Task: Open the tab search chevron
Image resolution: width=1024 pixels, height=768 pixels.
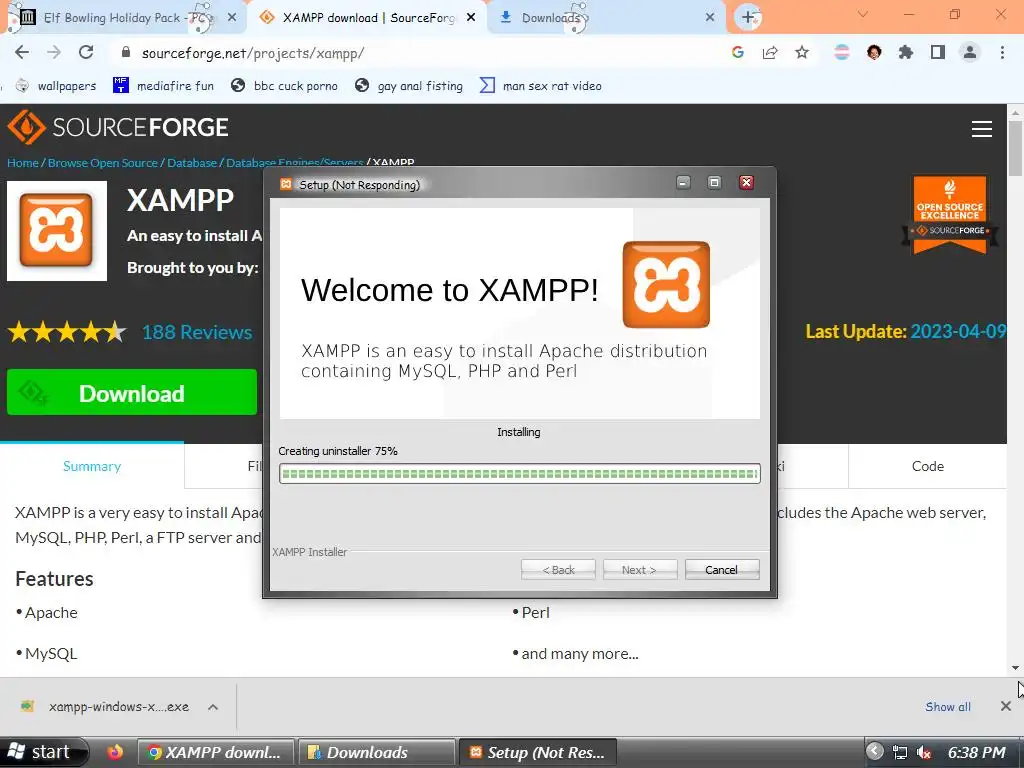Action: 863,14
